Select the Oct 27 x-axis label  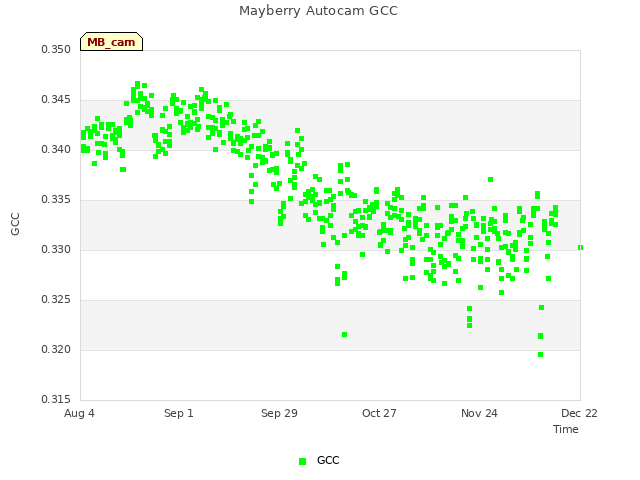pyautogui.click(x=379, y=413)
